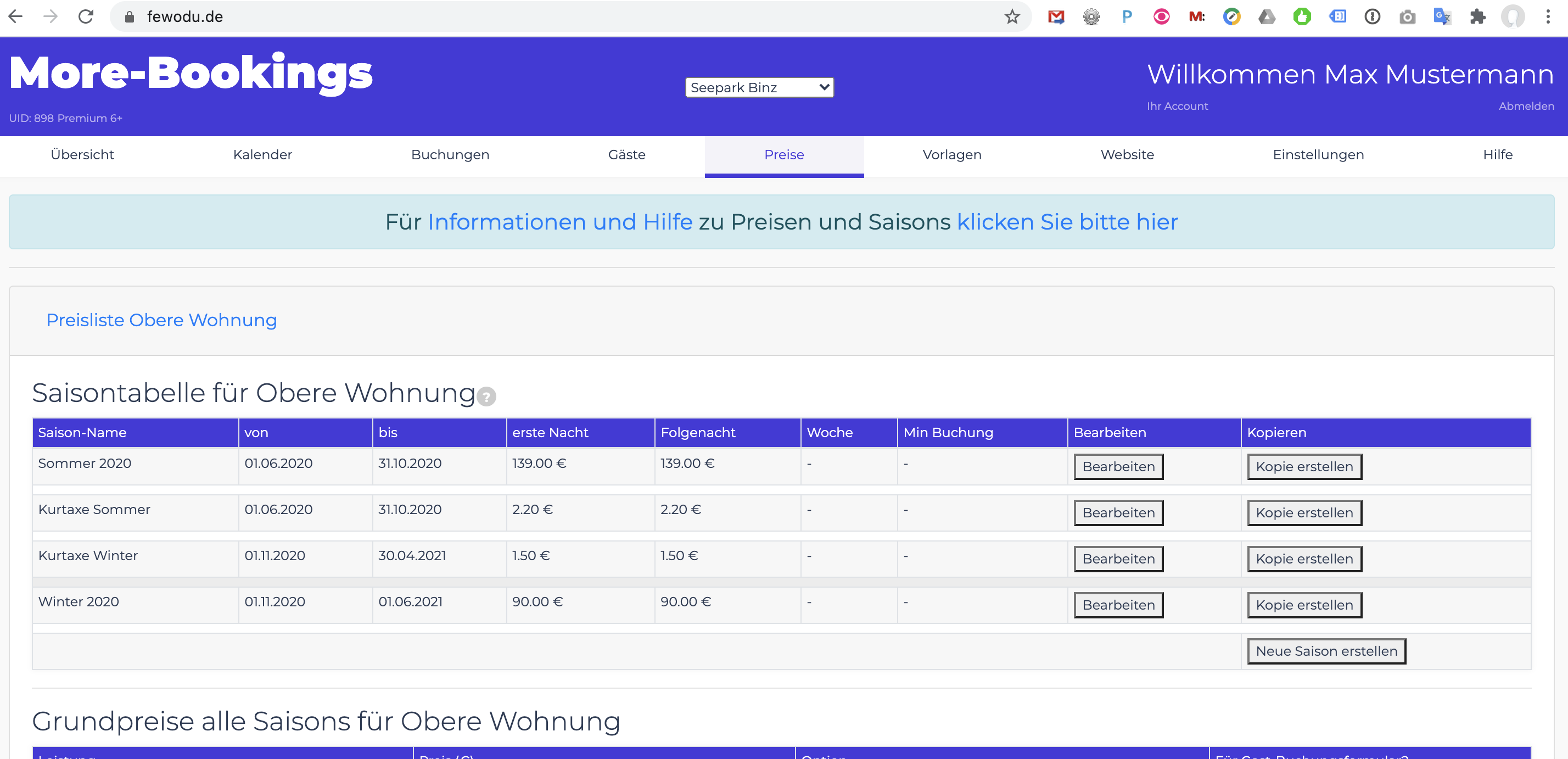The image size is (1568, 759).
Task: Open the Gäste tab
Action: pos(626,154)
